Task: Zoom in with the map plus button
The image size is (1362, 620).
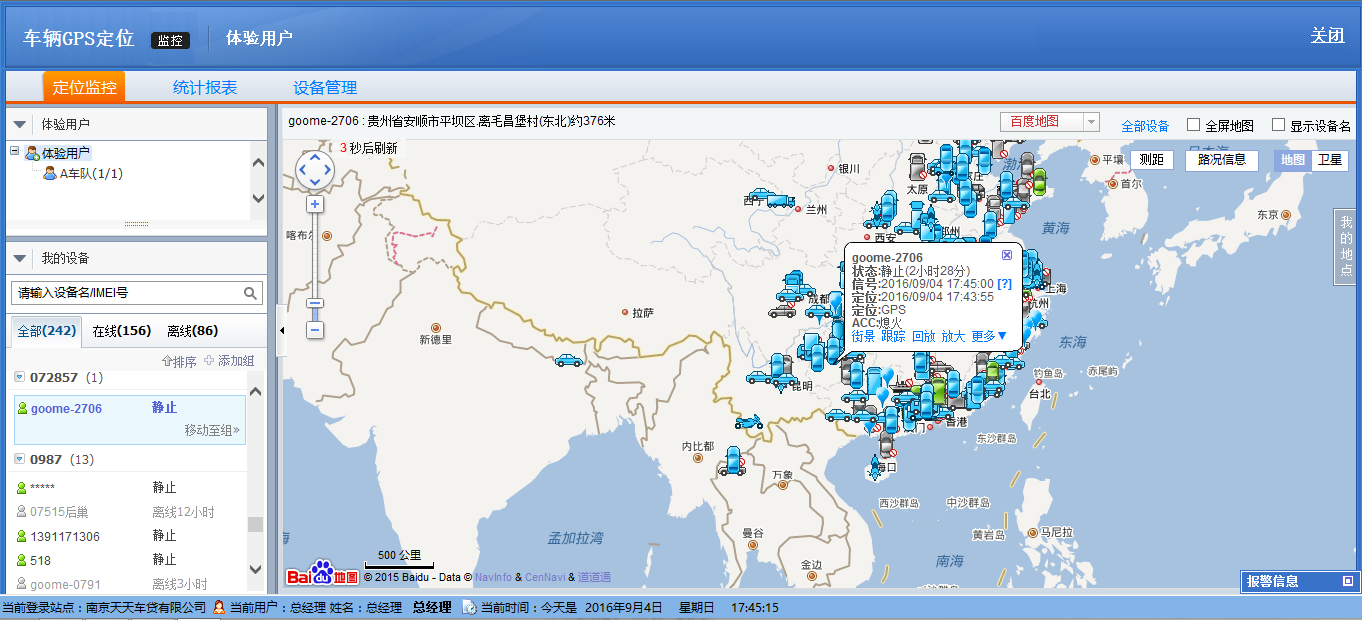Action: 315,204
